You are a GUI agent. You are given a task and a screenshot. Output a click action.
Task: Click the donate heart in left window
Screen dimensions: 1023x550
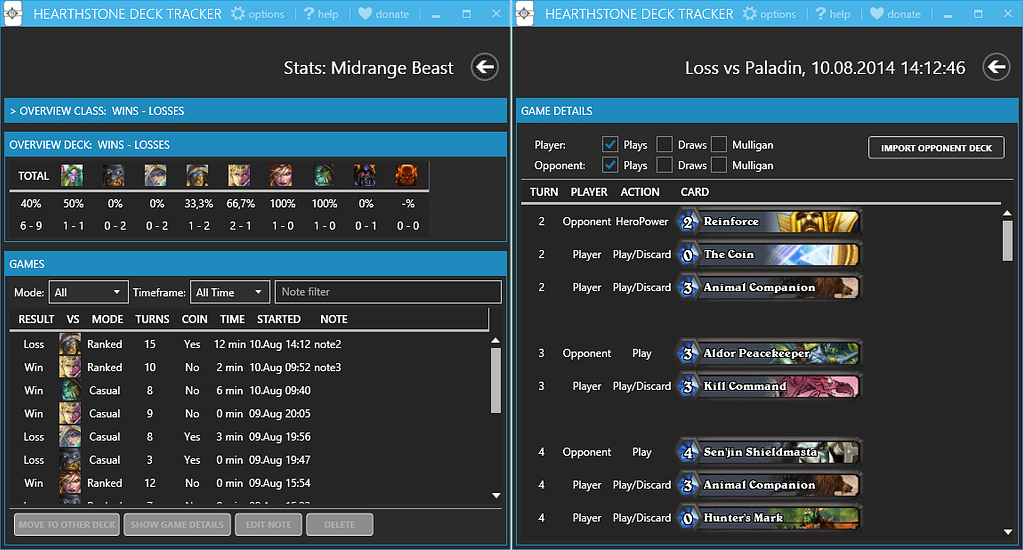coord(365,14)
